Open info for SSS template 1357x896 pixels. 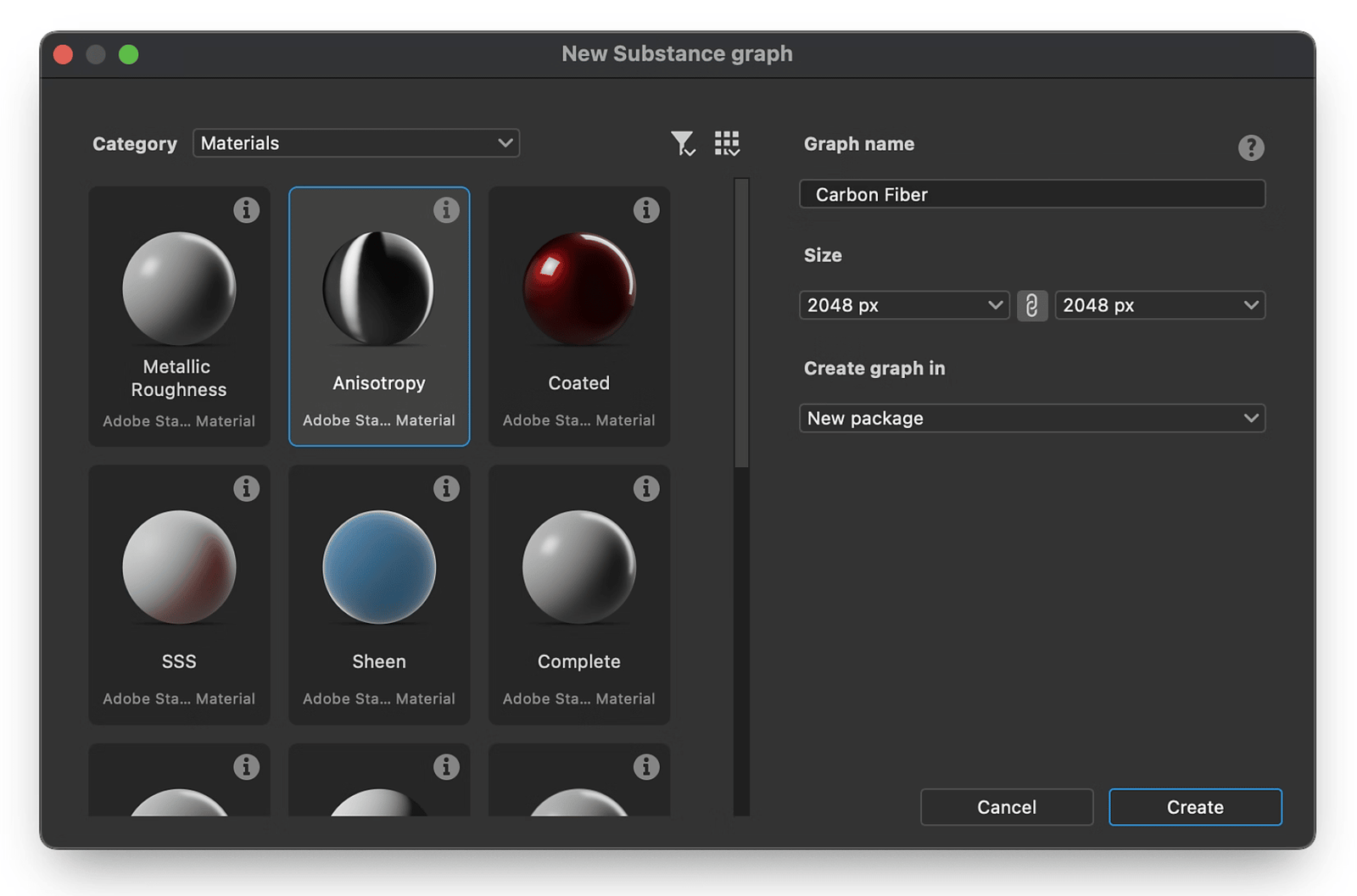point(246,488)
